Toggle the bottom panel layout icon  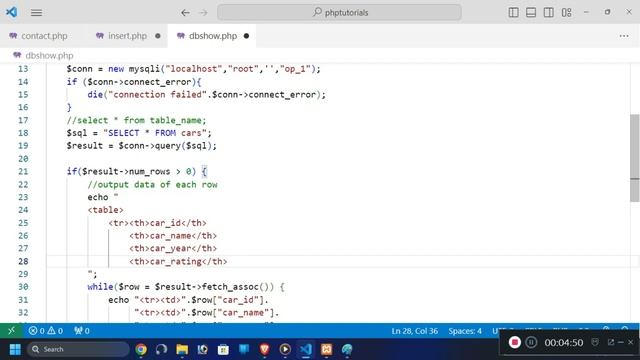(531, 12)
